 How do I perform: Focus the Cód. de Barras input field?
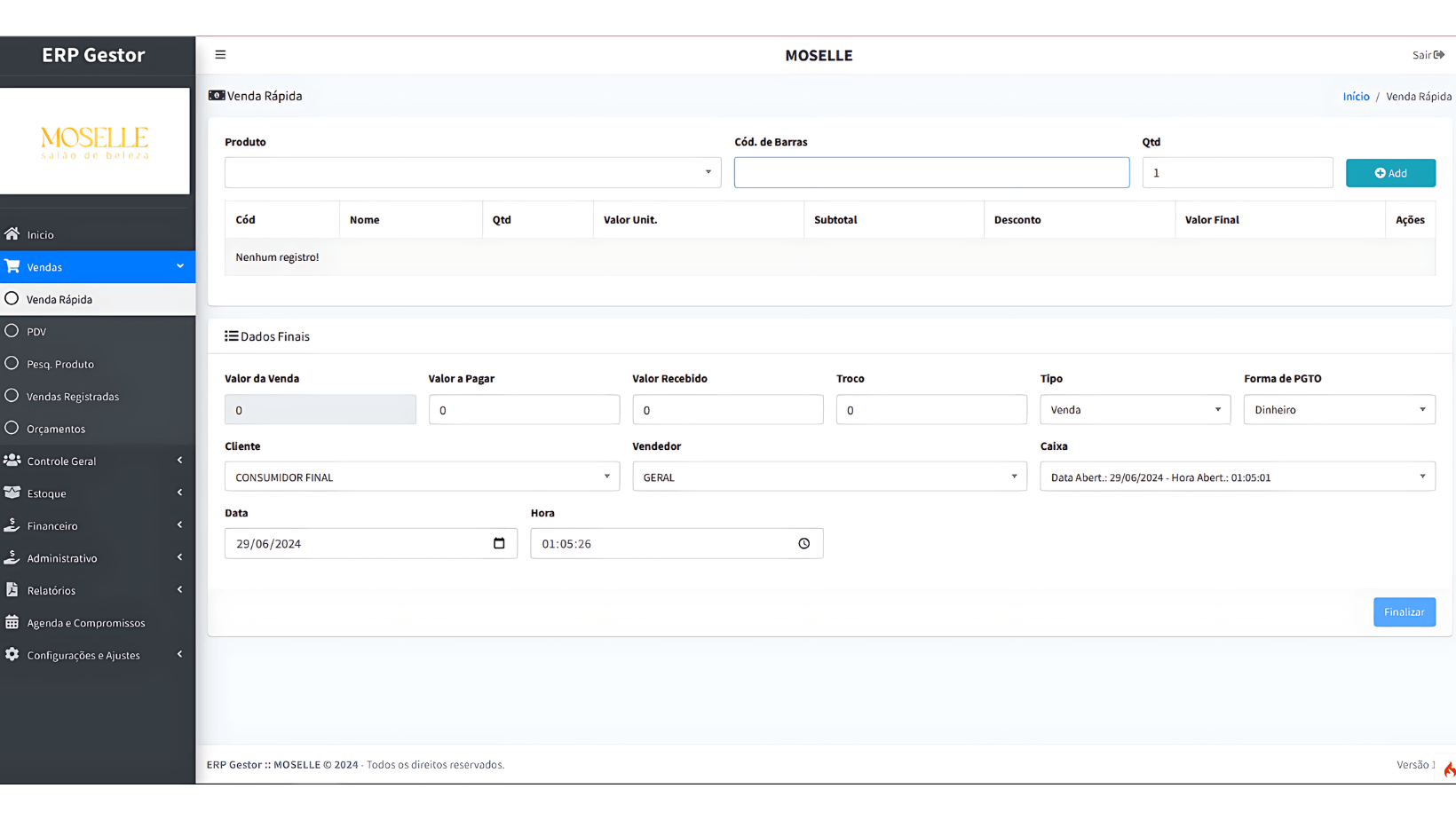point(931,172)
